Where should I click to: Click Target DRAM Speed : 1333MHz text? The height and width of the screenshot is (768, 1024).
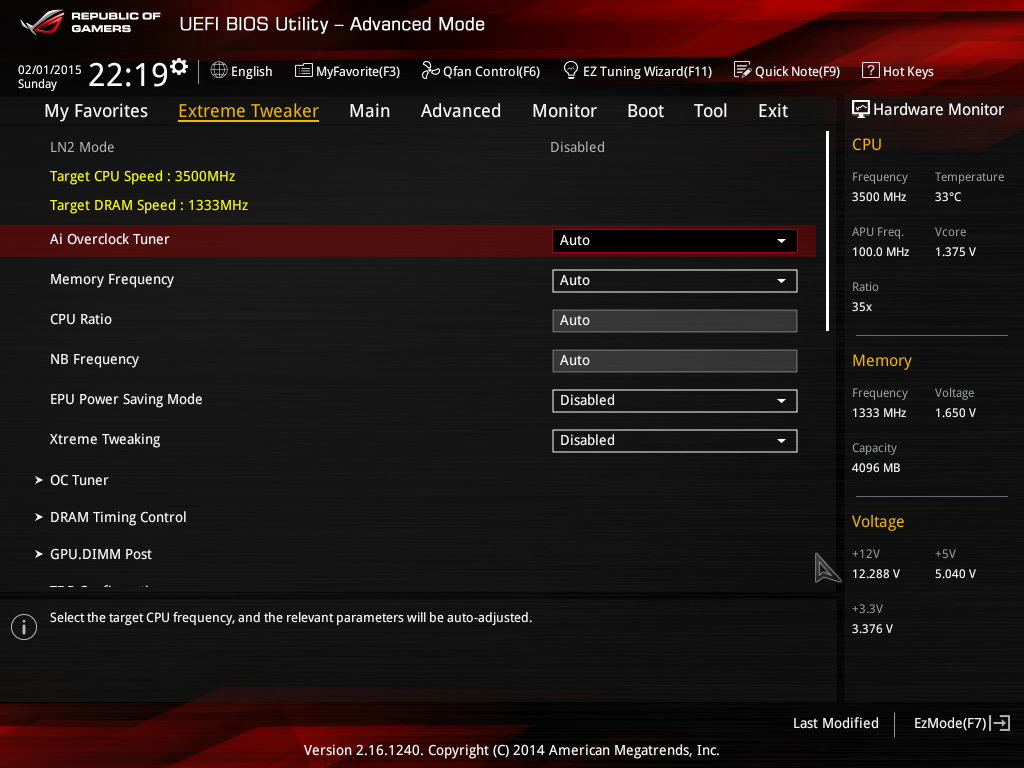(149, 205)
